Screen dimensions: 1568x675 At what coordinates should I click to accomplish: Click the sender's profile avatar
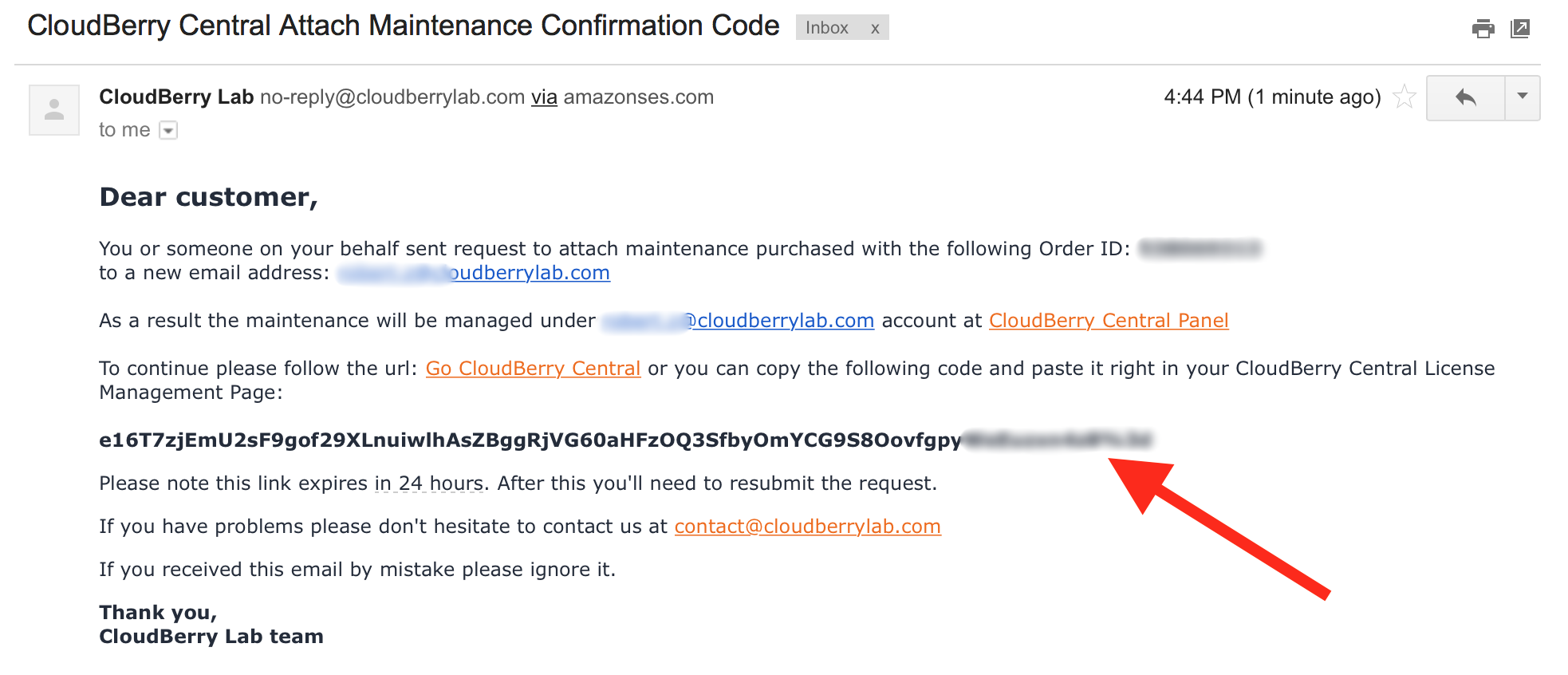pos(54,110)
